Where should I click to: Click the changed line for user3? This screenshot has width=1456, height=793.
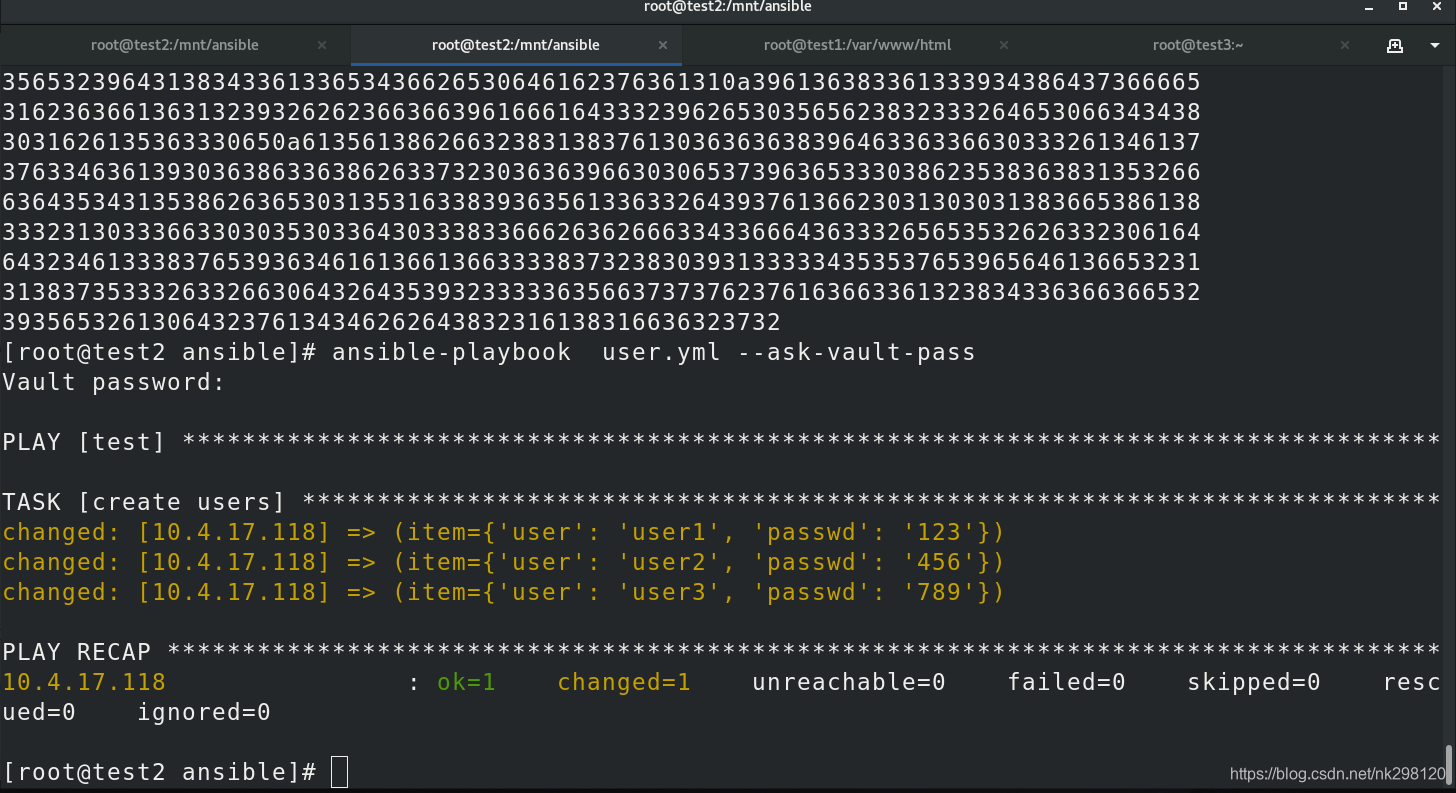click(x=503, y=592)
